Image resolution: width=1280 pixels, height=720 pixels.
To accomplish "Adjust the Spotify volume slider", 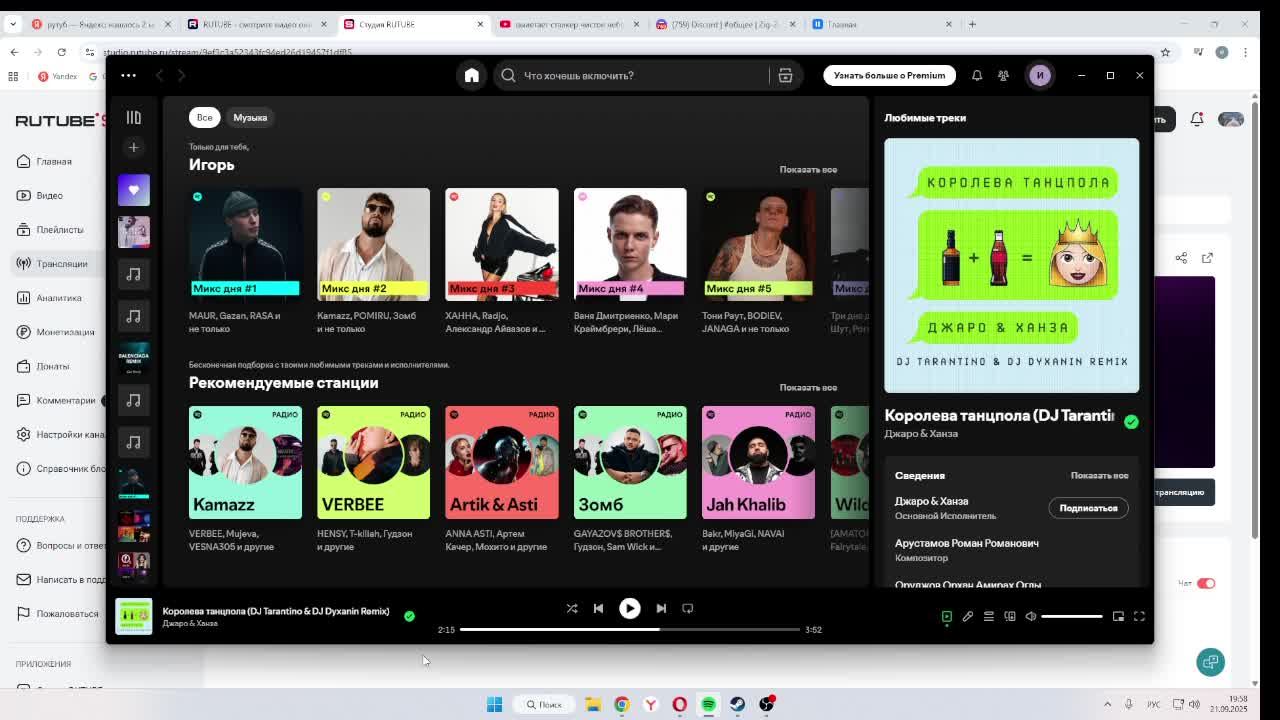I will pyautogui.click(x=1071, y=616).
